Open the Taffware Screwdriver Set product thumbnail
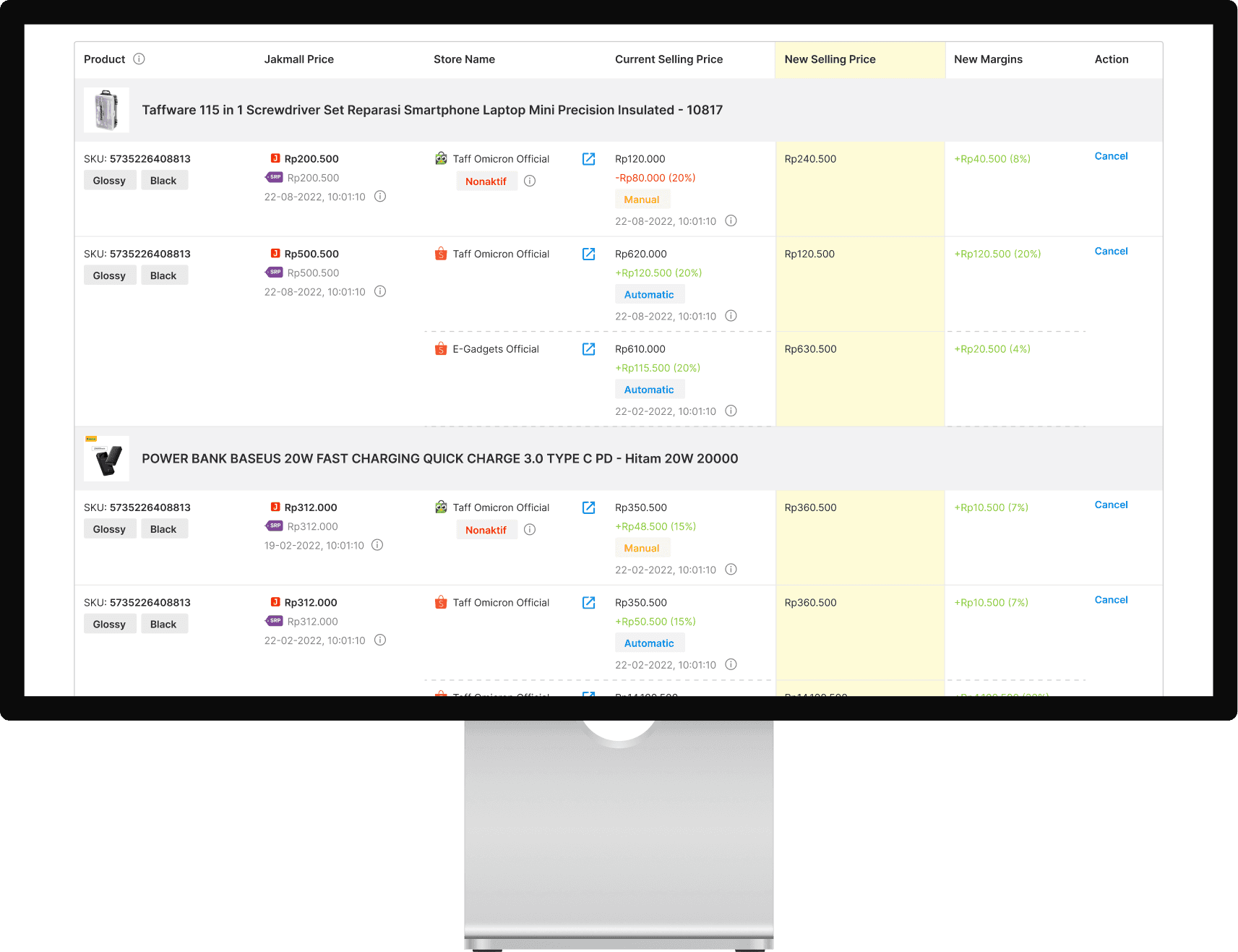Viewport: 1238px width, 952px height. pyautogui.click(x=106, y=110)
